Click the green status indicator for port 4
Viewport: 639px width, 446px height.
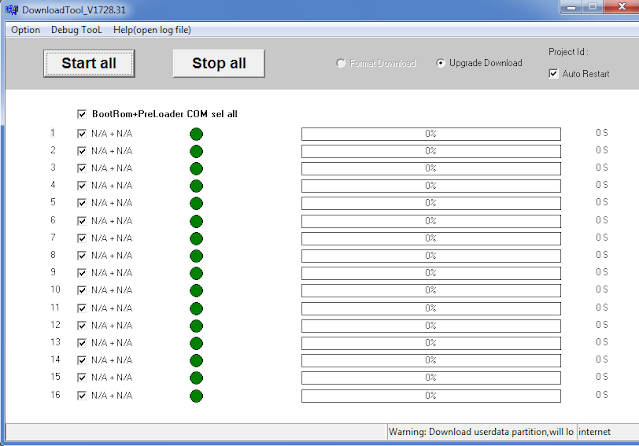[x=196, y=186]
